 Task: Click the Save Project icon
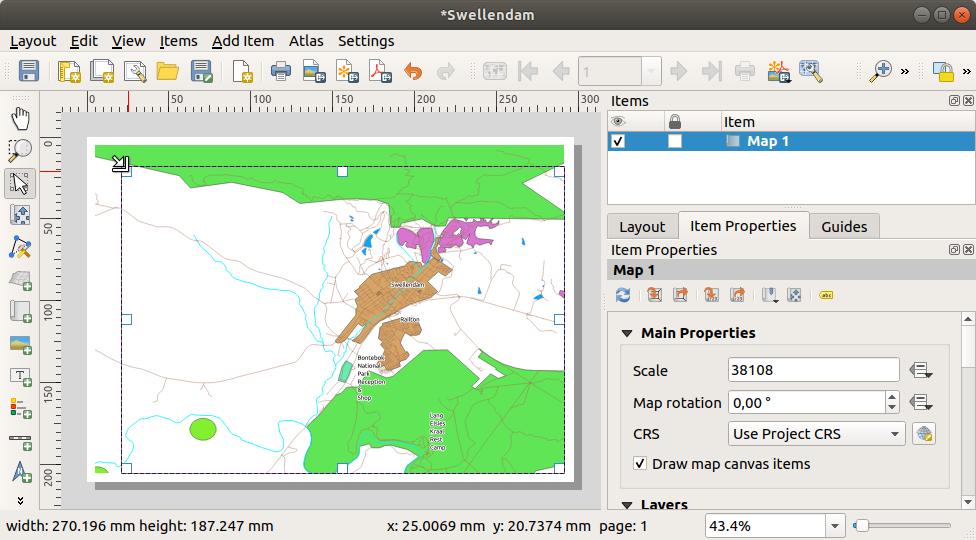(x=29, y=71)
